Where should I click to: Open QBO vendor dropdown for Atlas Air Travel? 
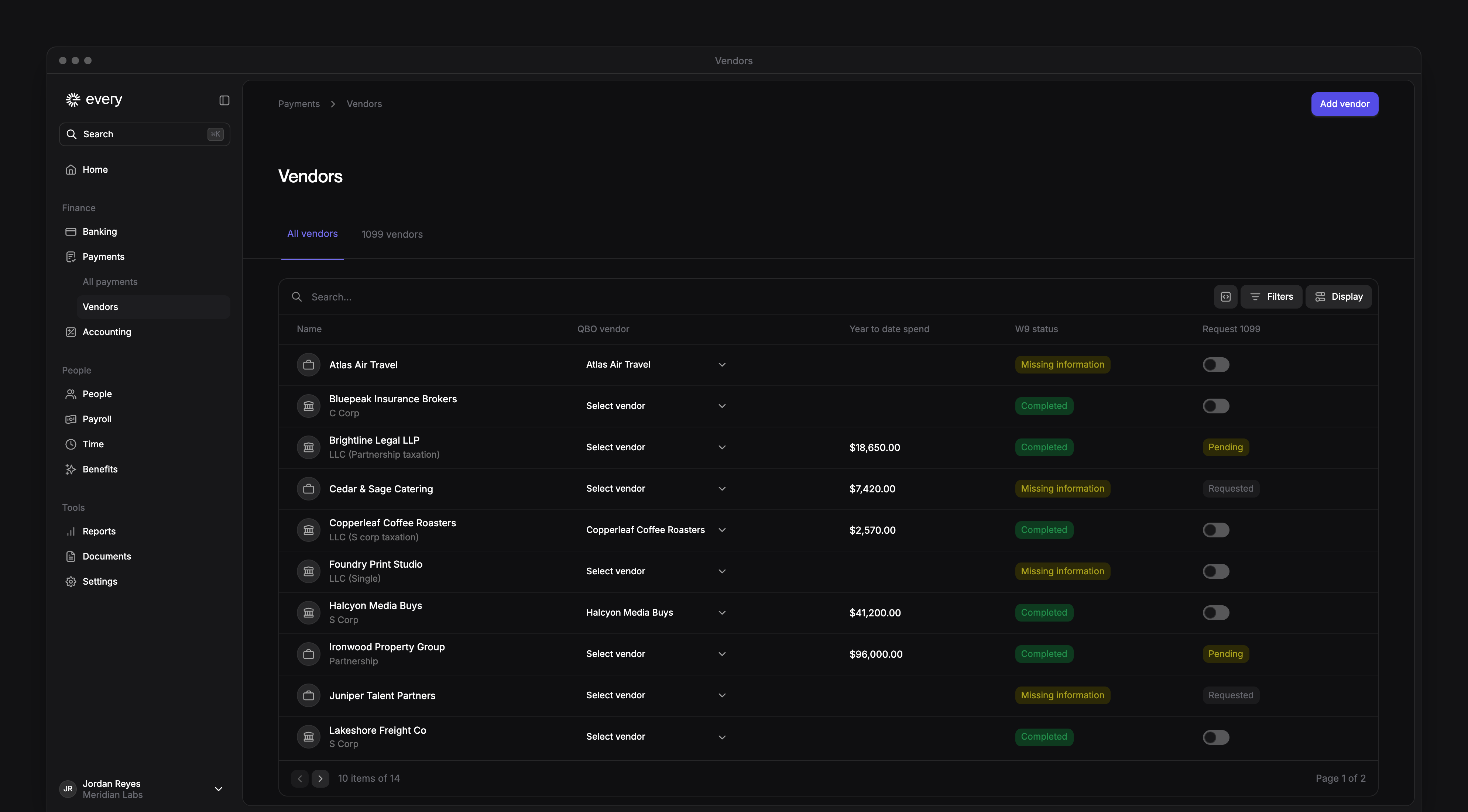(656, 365)
